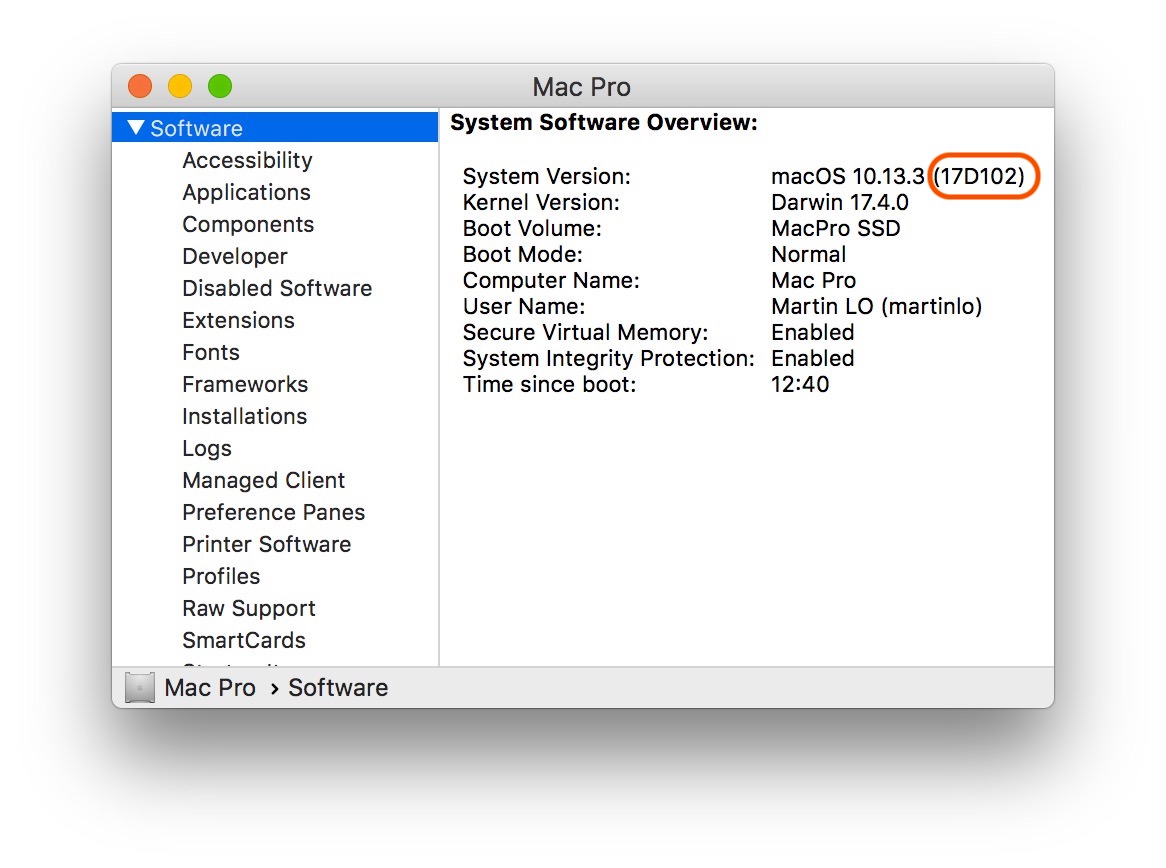The width and height of the screenshot is (1166, 868).
Task: Click the Boot Volume label
Action: click(x=532, y=228)
